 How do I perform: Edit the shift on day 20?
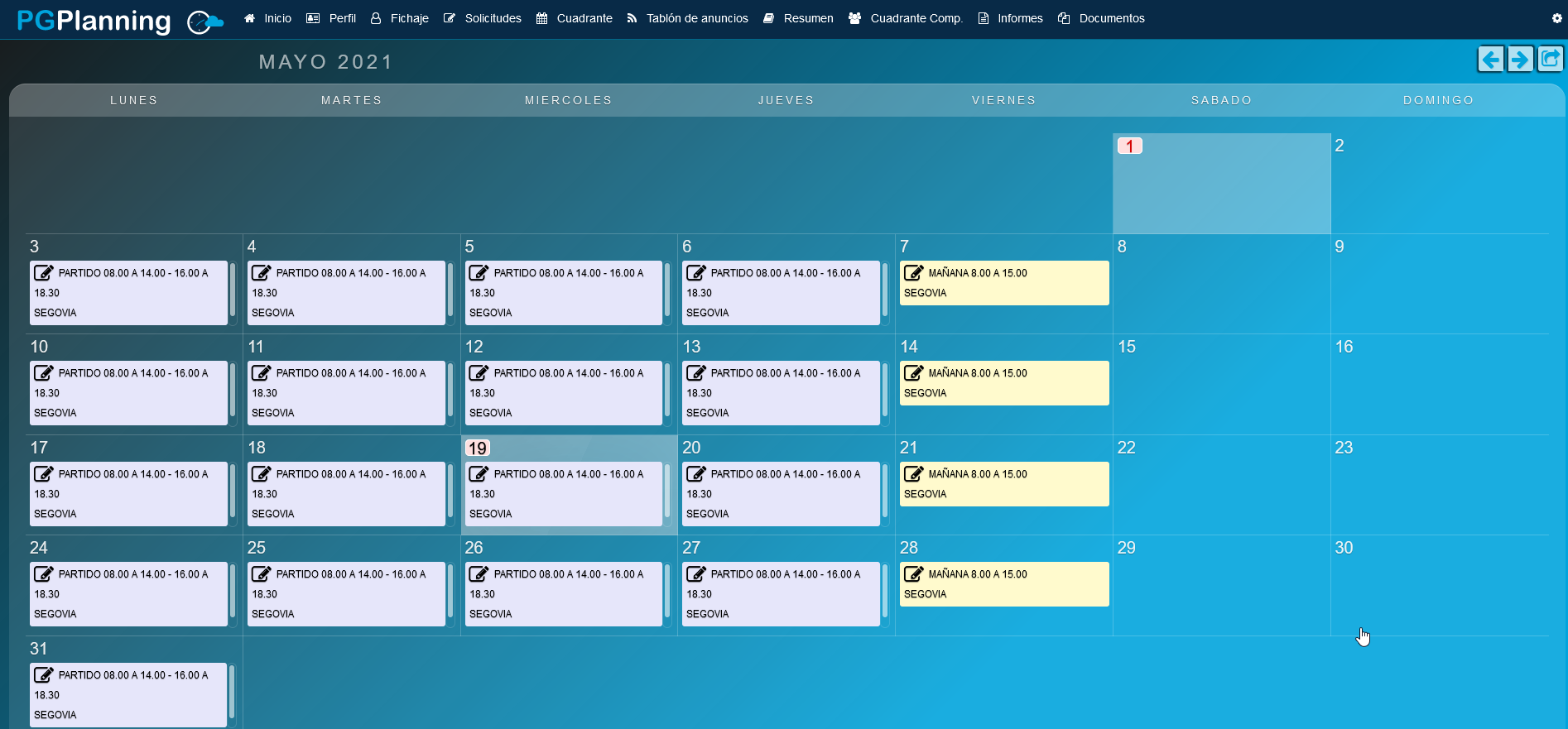696,474
